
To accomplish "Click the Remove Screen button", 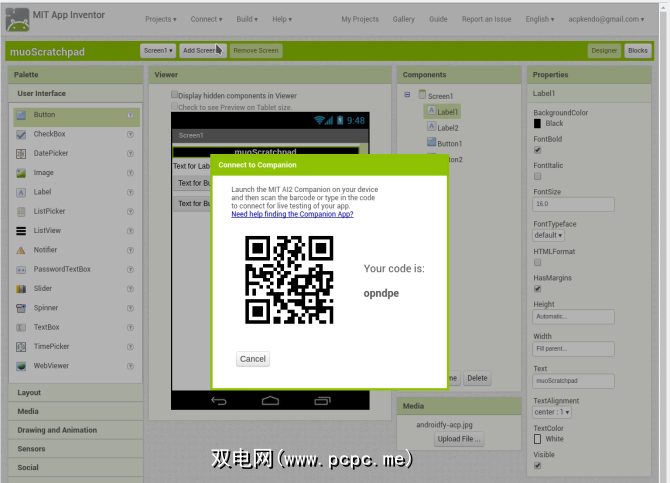I will click(x=256, y=51).
